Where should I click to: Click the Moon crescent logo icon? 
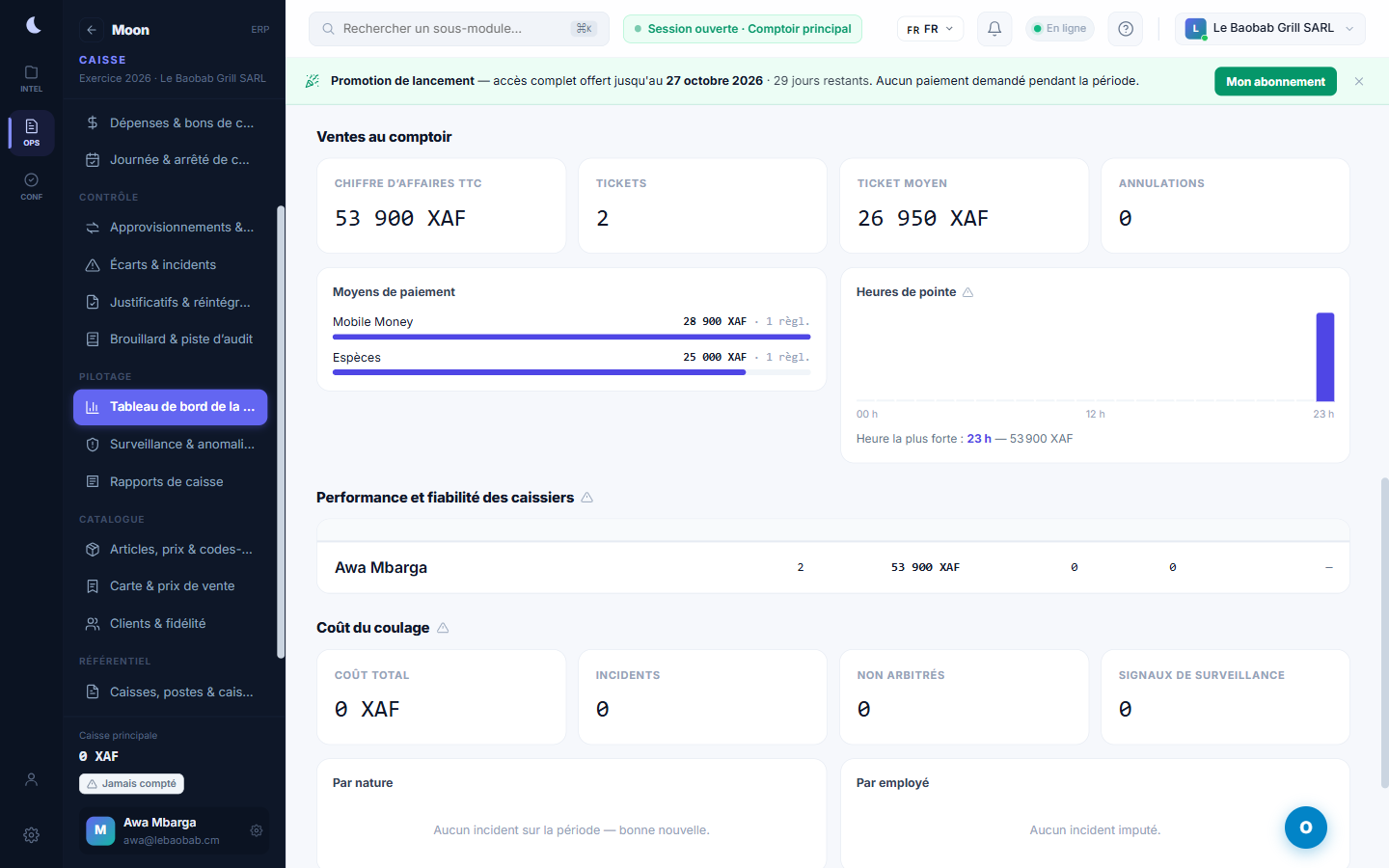point(33,25)
